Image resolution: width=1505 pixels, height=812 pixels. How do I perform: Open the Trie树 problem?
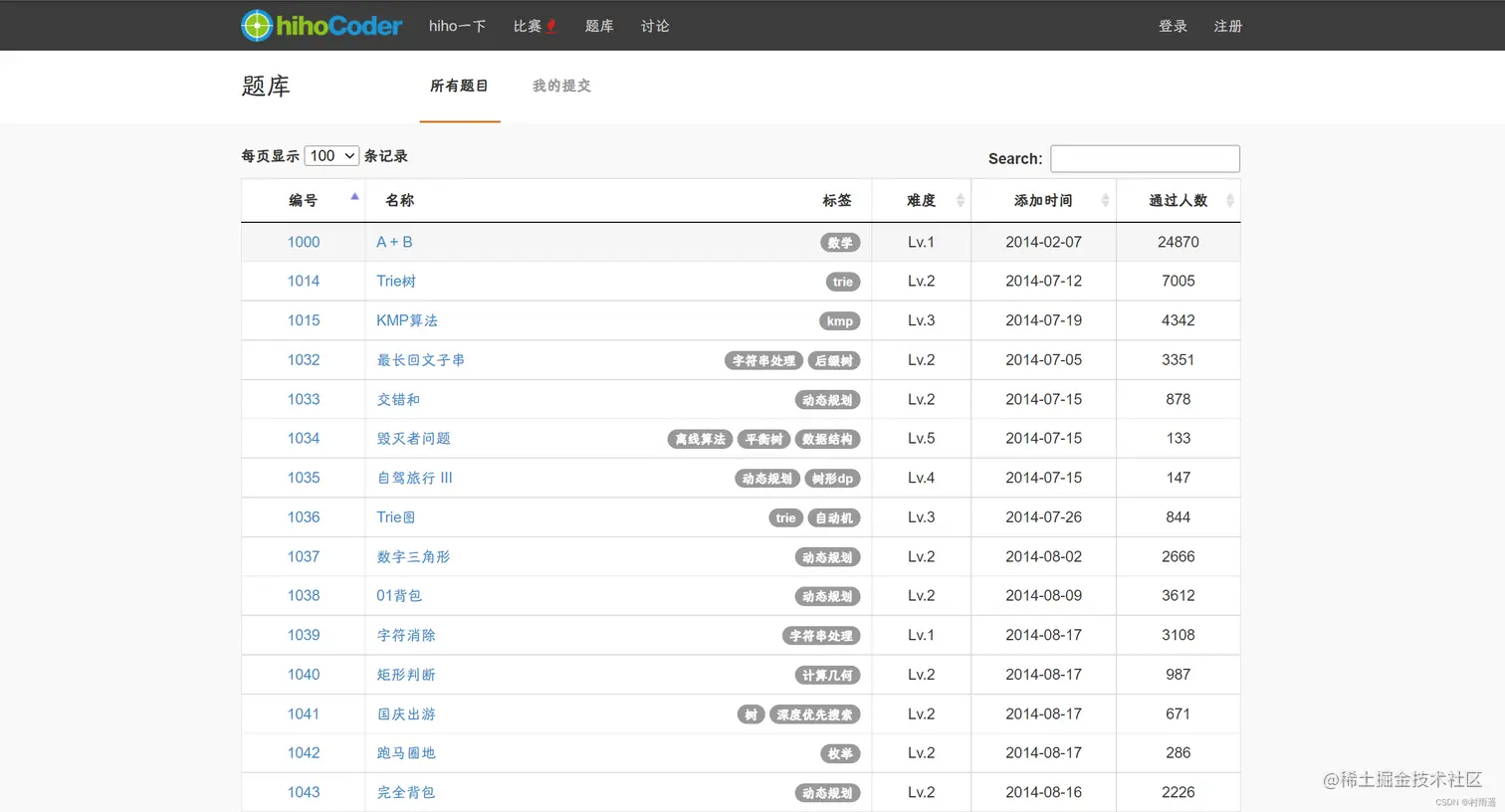[396, 281]
